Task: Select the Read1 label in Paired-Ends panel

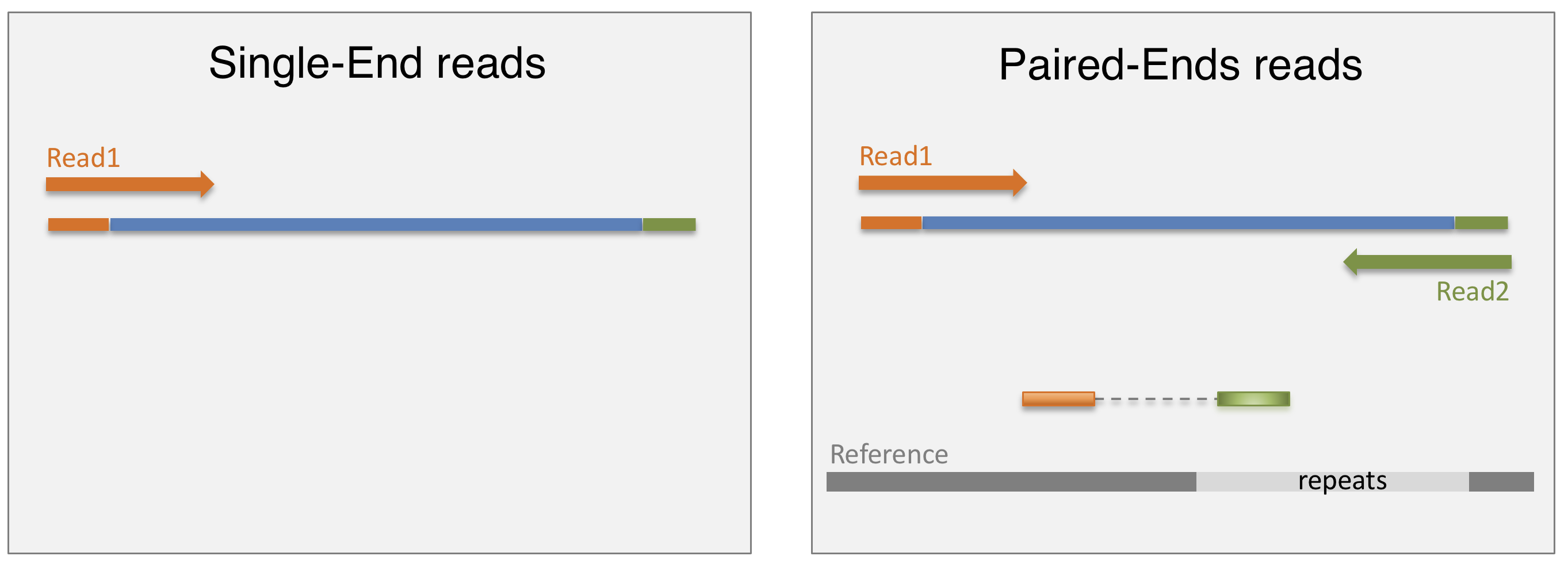Action: (896, 157)
